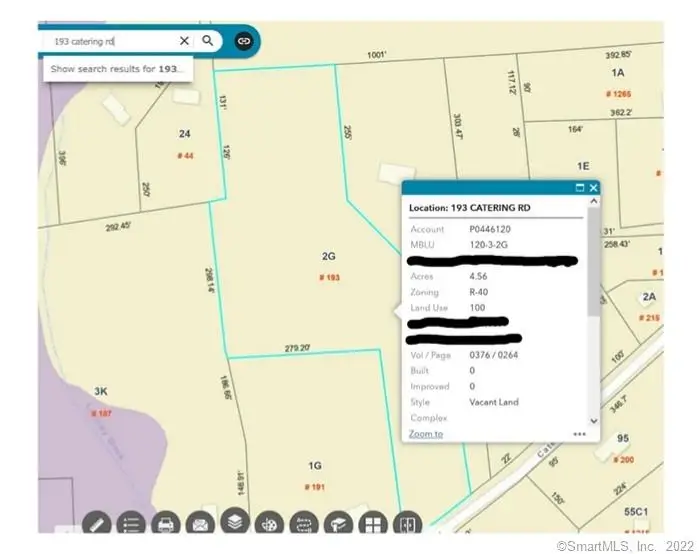This screenshot has width=699, height=554.
Task: Open the Draw palette tool
Action: [269, 524]
